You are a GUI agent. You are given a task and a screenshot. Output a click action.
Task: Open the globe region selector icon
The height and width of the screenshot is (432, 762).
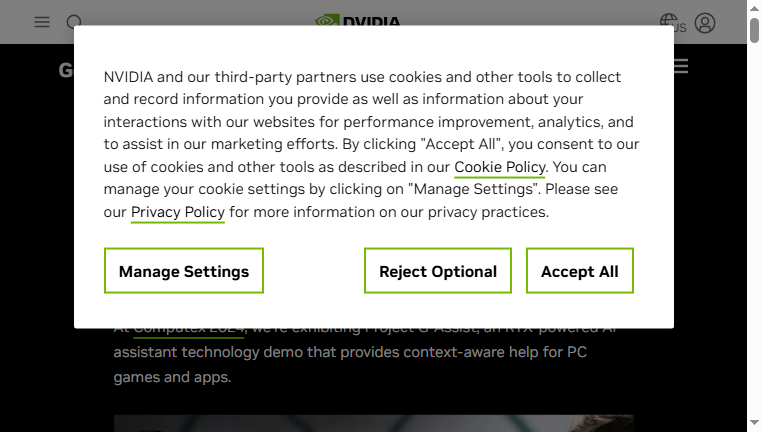tap(668, 19)
